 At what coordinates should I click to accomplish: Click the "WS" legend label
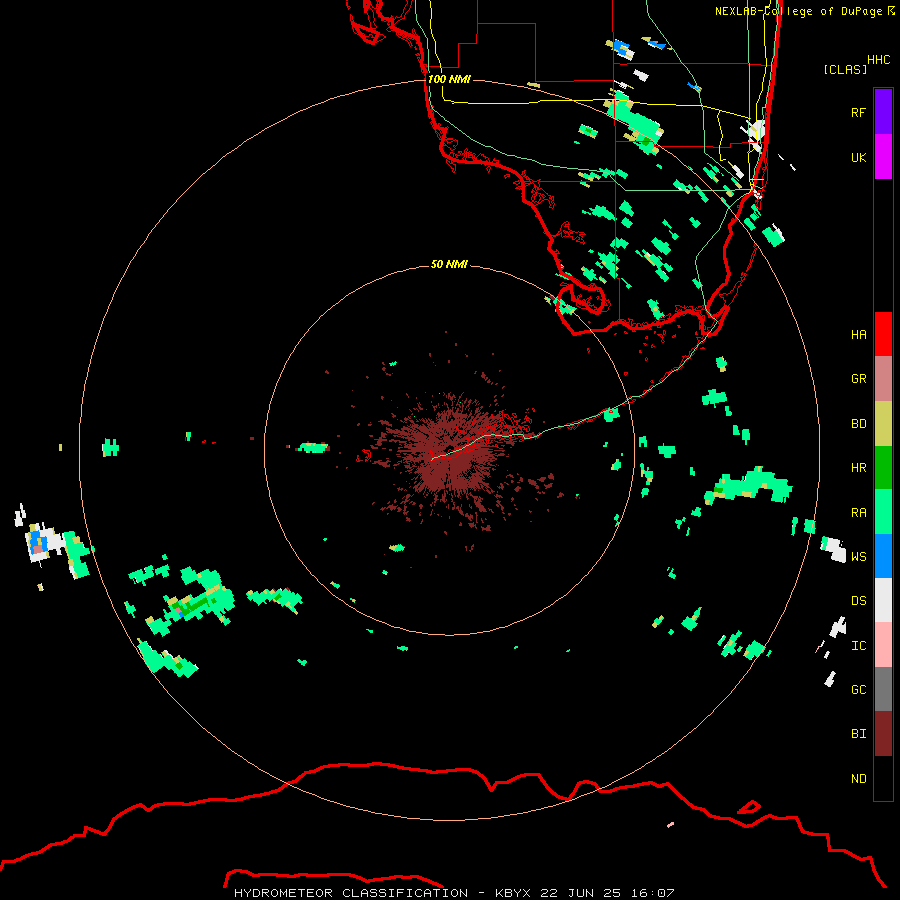[859, 557]
